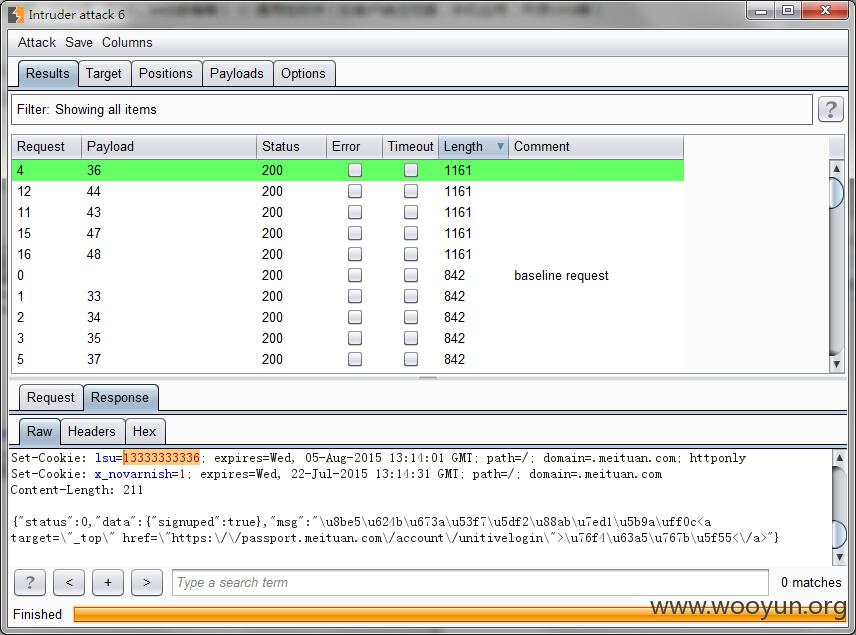Toggle Error checkbox for payload 44
The height and width of the screenshot is (635, 856).
355,191
